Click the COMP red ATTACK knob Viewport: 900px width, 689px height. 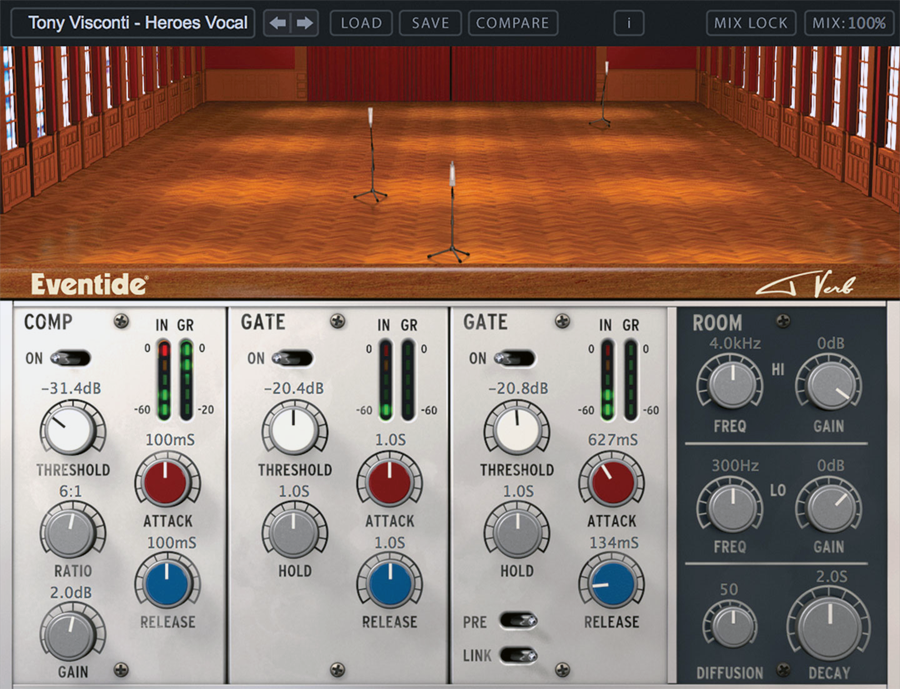(167, 481)
